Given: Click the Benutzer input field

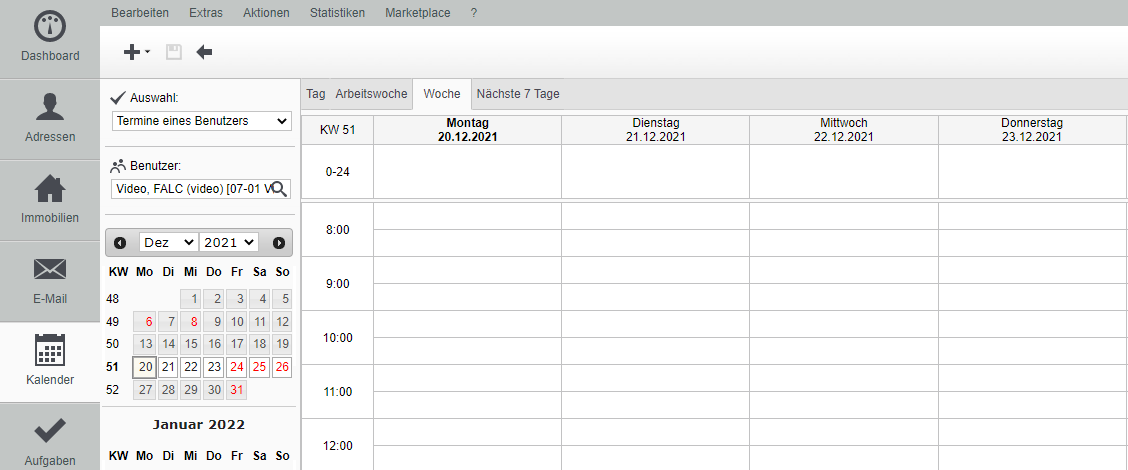Looking at the screenshot, I should (192, 189).
